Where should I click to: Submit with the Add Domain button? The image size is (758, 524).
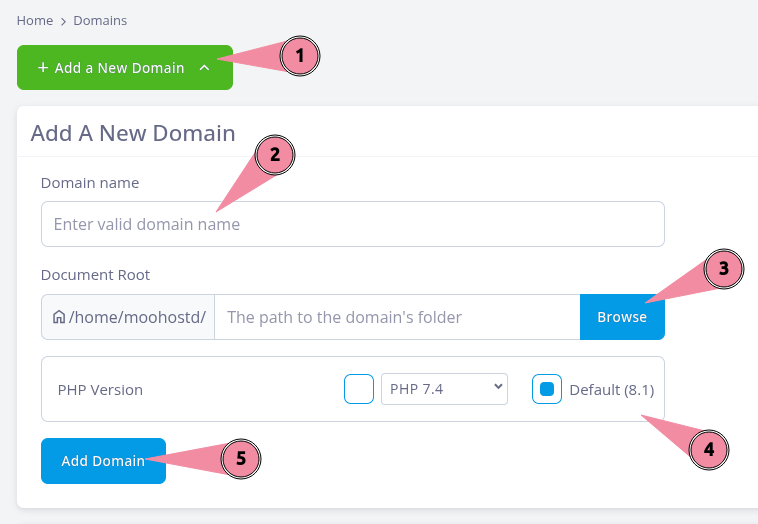pos(103,461)
